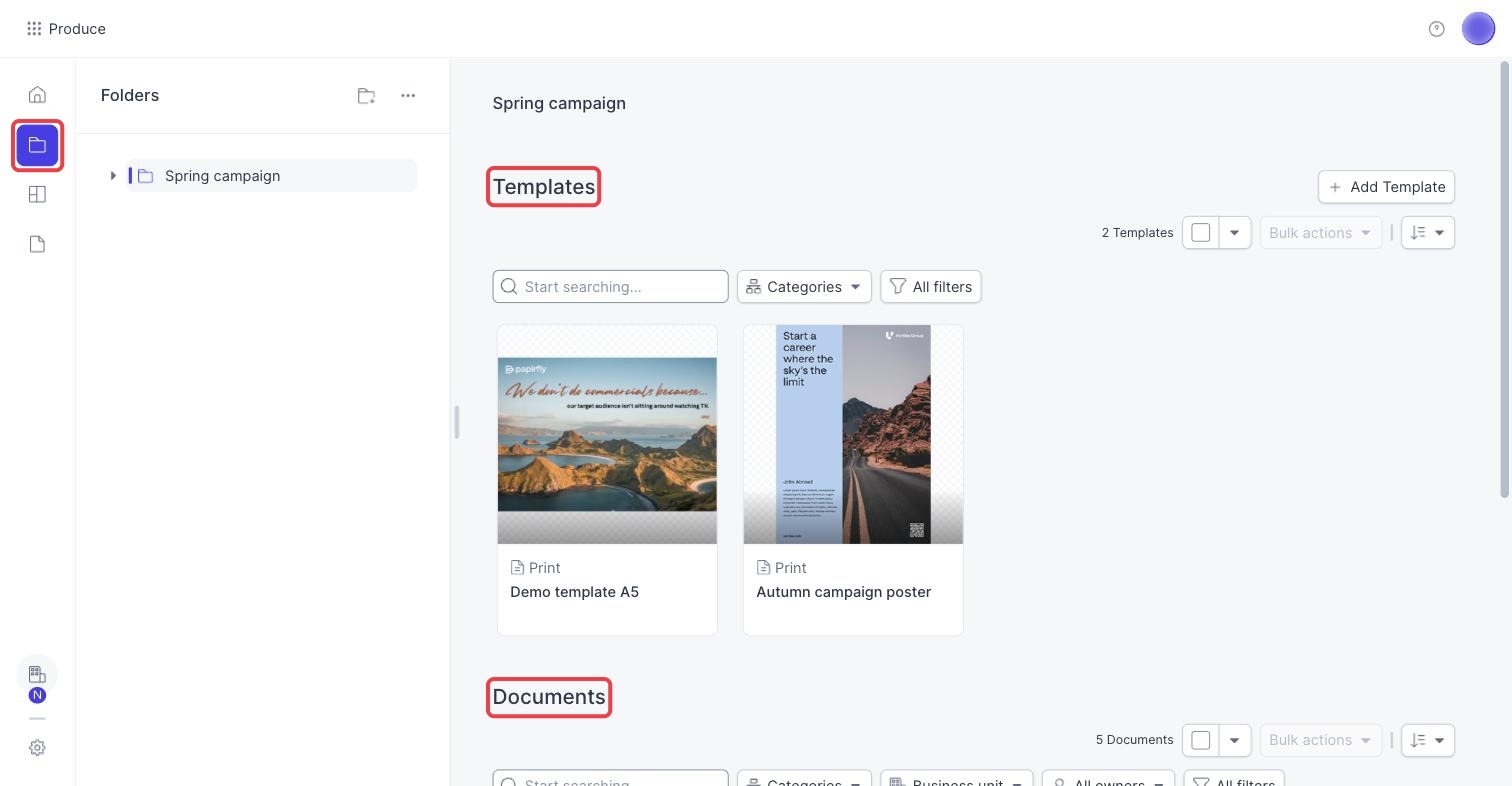Click the Spring campaign page heading
The width and height of the screenshot is (1512, 786).
click(559, 104)
